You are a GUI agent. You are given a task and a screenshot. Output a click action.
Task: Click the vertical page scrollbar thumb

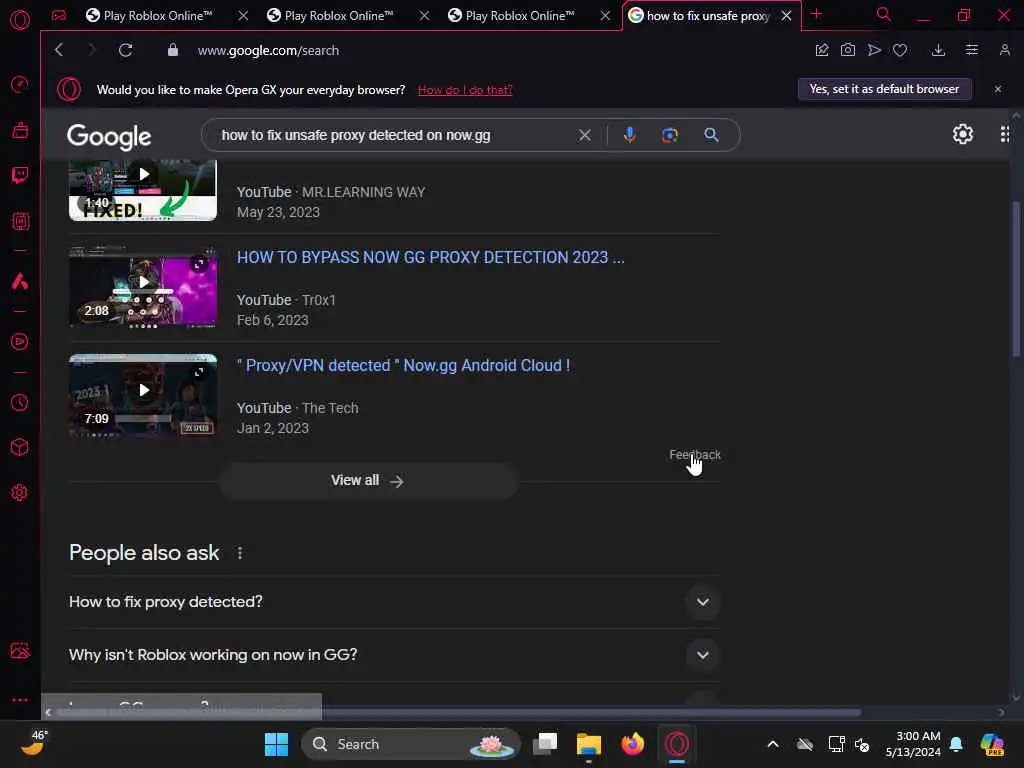[x=1016, y=280]
